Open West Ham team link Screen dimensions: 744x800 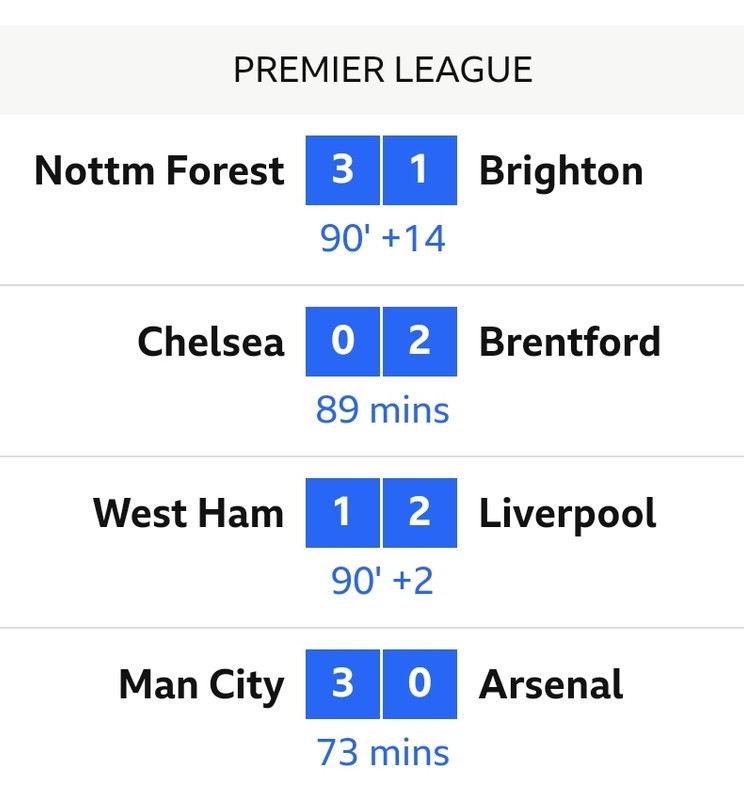[188, 513]
